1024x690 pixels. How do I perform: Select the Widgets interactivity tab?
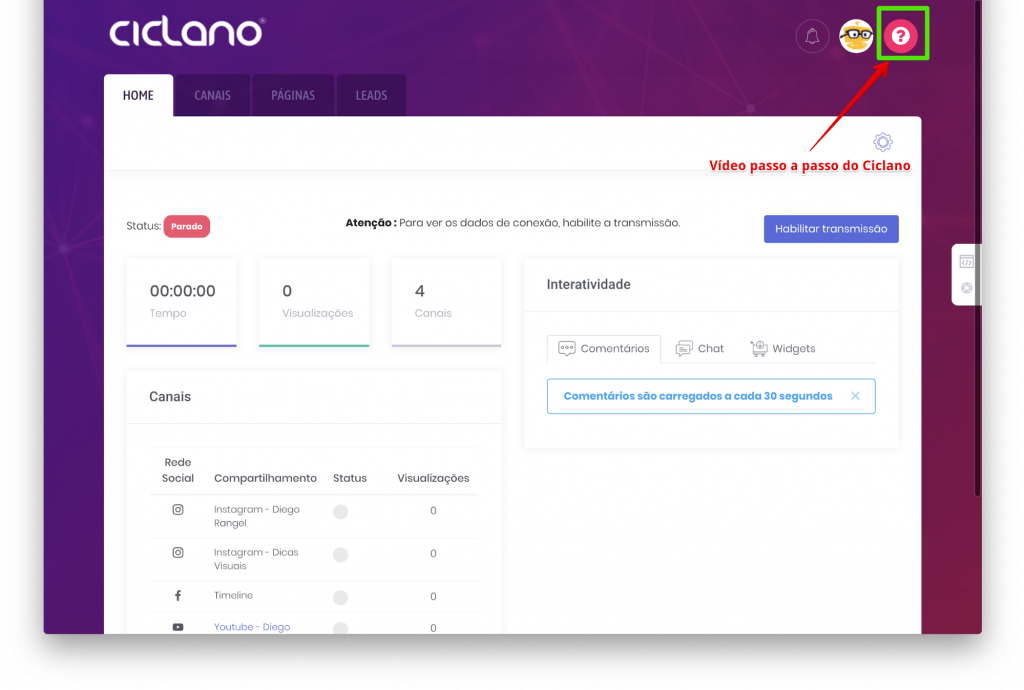pos(782,349)
